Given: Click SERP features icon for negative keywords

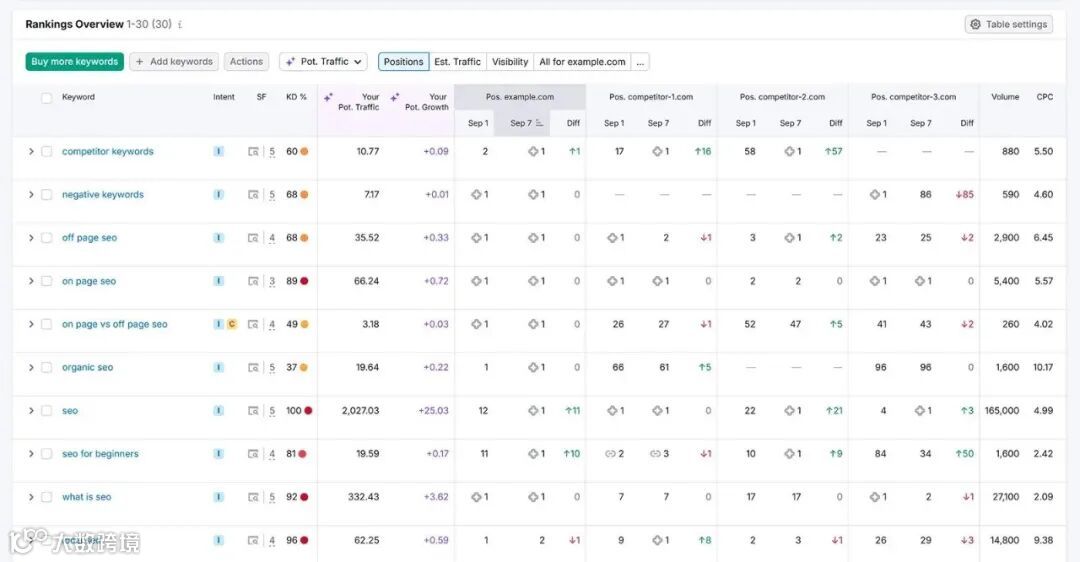Looking at the screenshot, I should tap(253, 195).
